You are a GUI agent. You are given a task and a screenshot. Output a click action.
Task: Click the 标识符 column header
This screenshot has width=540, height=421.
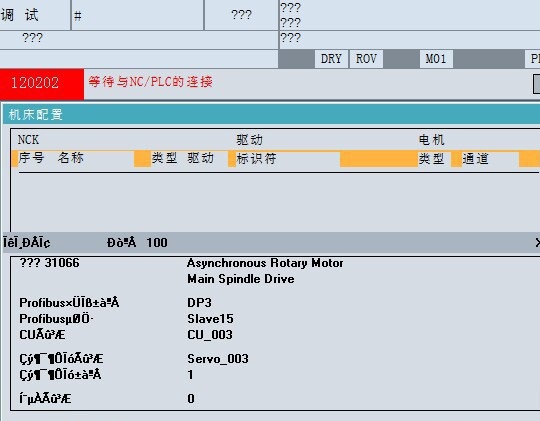[x=256, y=159]
